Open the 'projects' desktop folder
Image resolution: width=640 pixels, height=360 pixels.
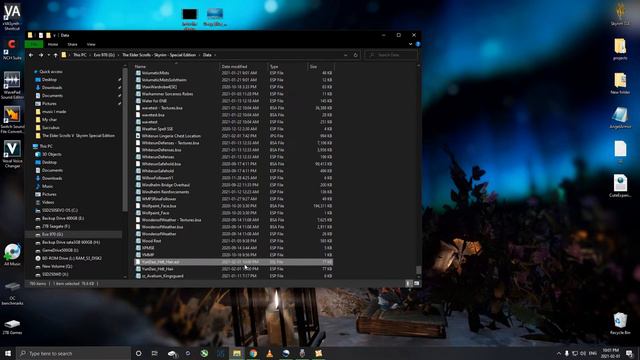tap(620, 49)
